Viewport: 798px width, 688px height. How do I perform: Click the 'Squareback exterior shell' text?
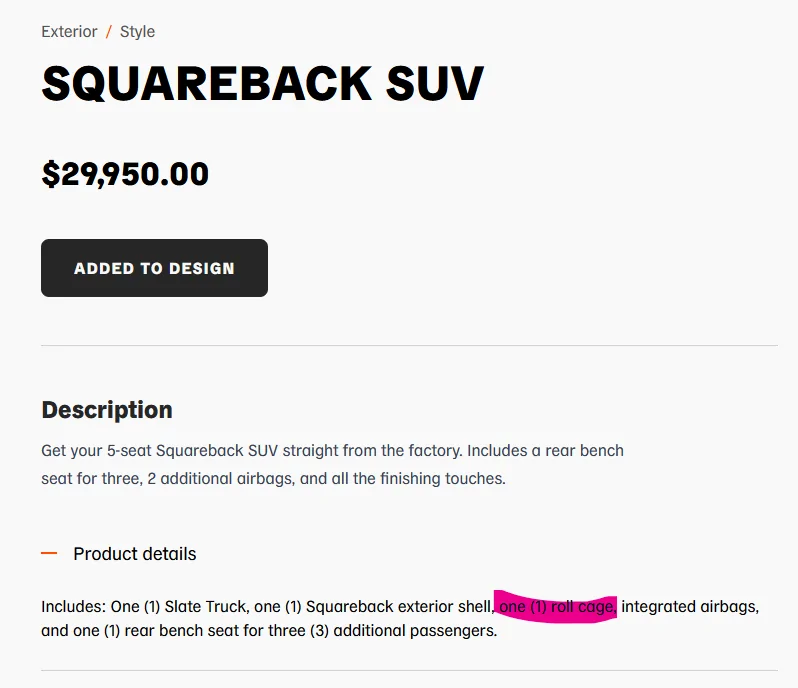tap(398, 607)
